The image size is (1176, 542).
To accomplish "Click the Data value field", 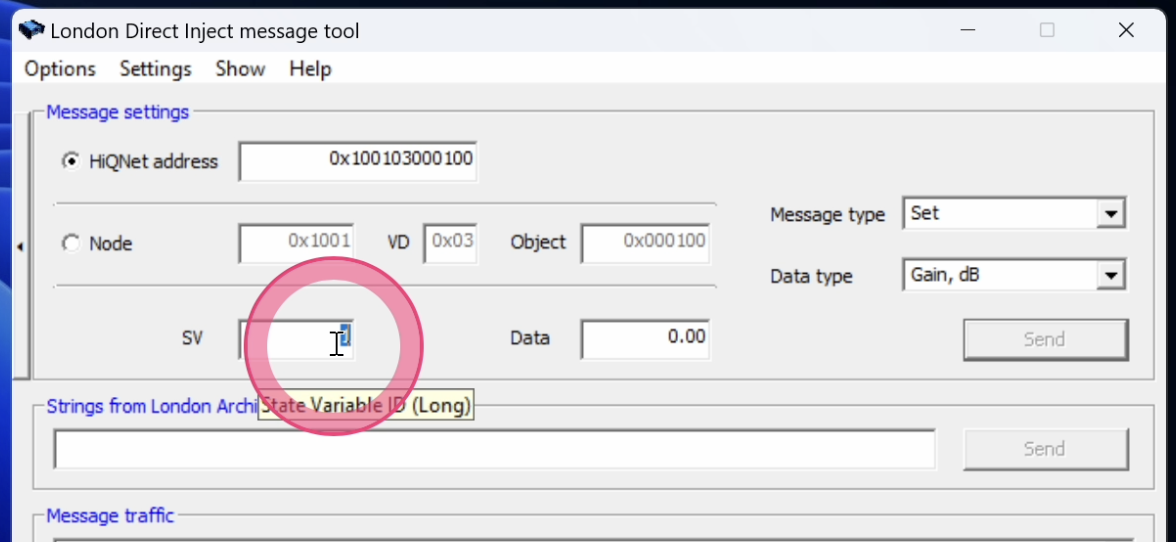I will tap(645, 338).
